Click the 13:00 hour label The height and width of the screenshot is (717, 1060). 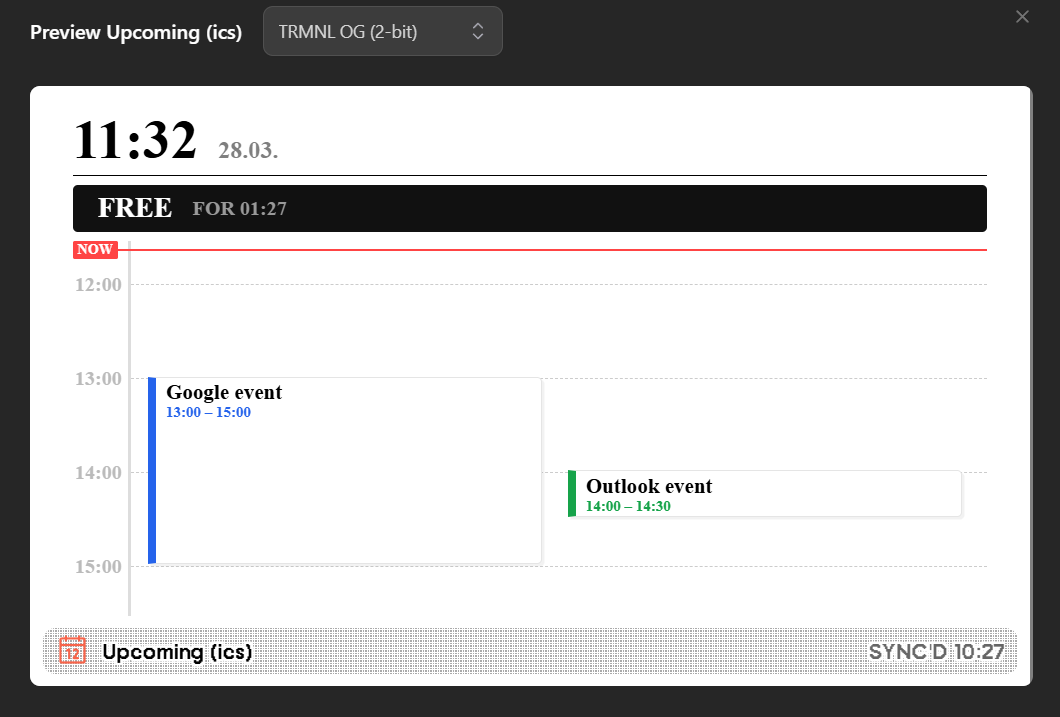[x=99, y=378]
